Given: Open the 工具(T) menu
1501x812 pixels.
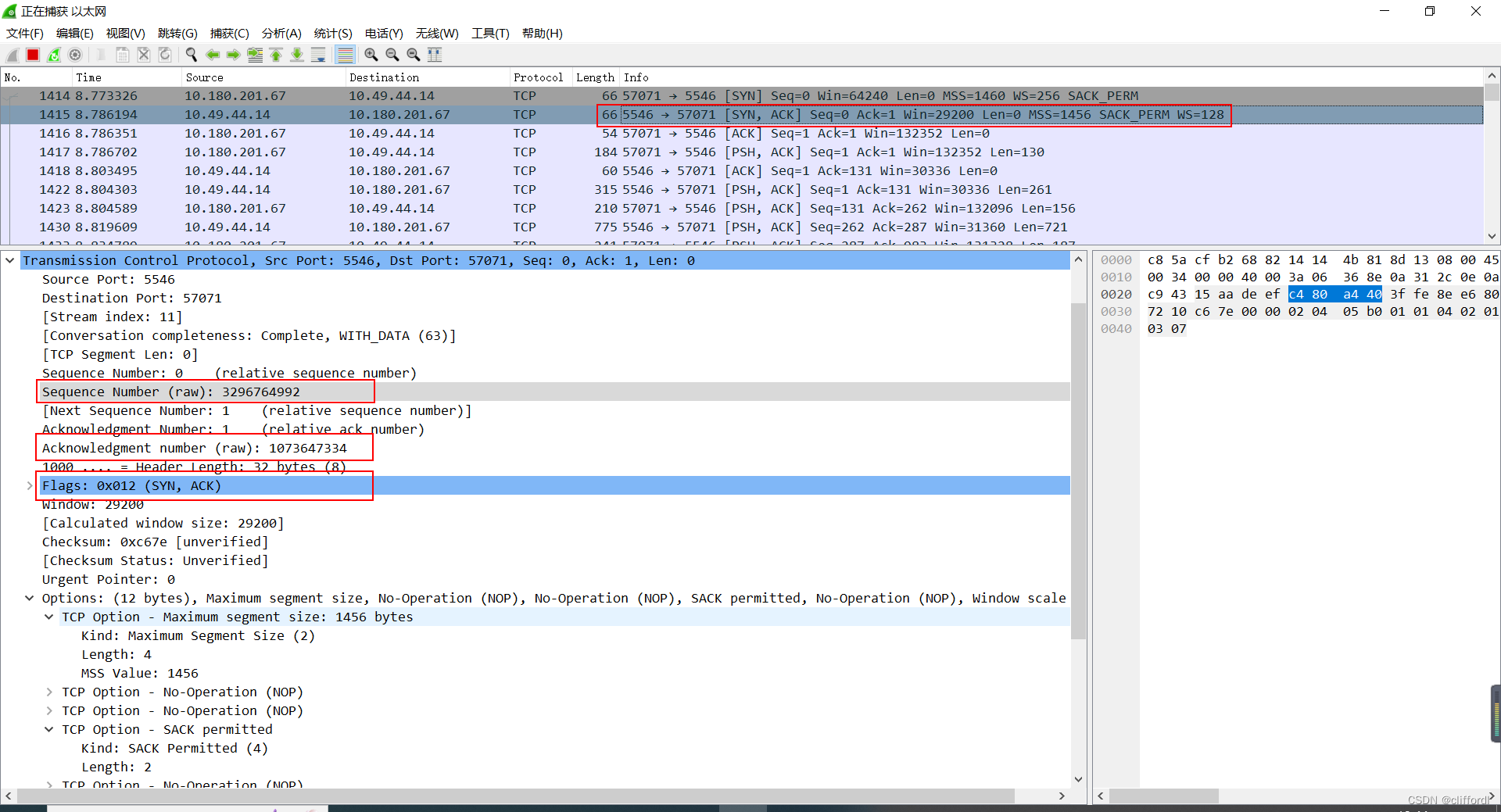Looking at the screenshot, I should pos(490,34).
